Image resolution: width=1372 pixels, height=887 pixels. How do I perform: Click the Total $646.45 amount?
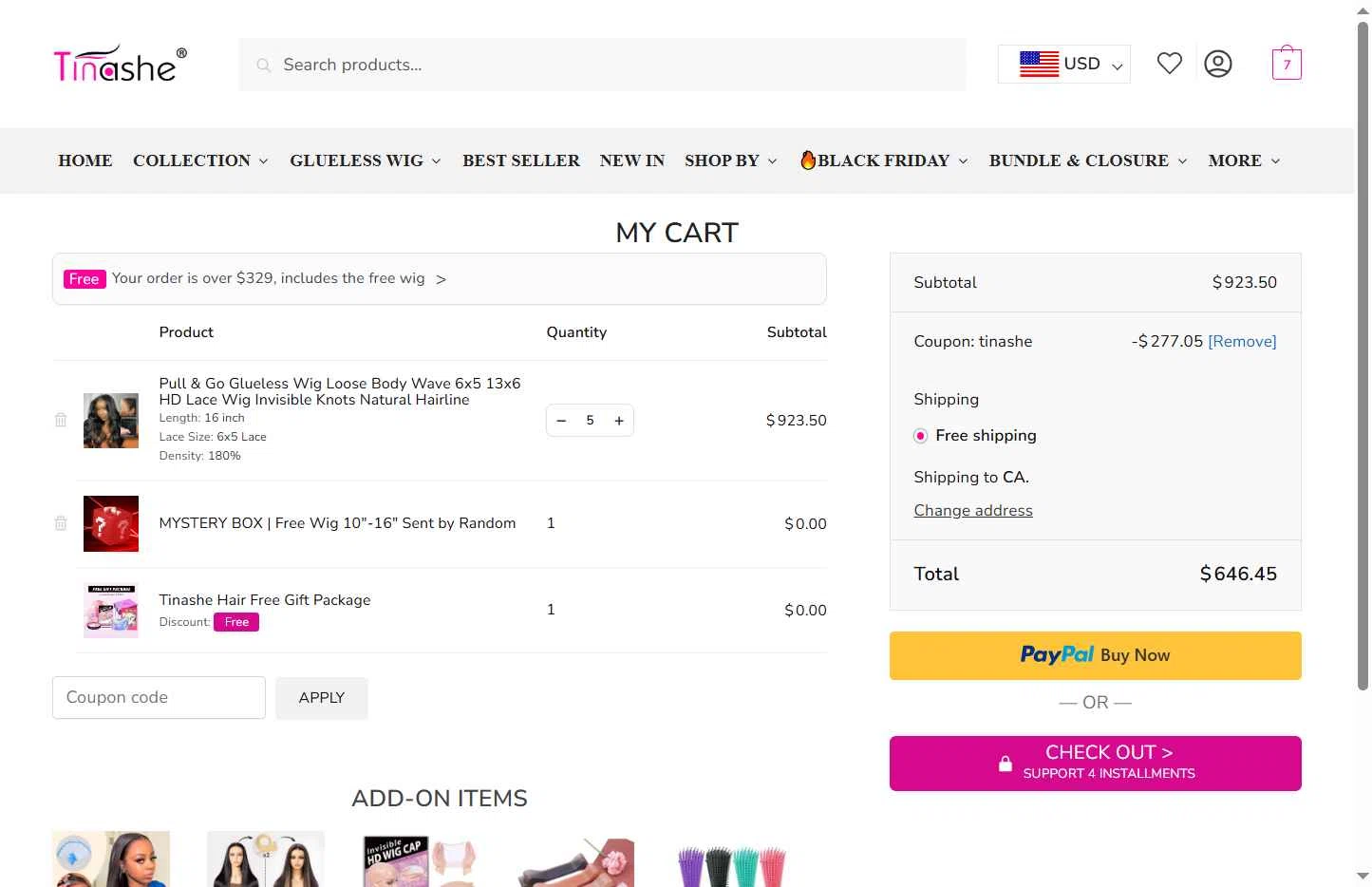1238,575
